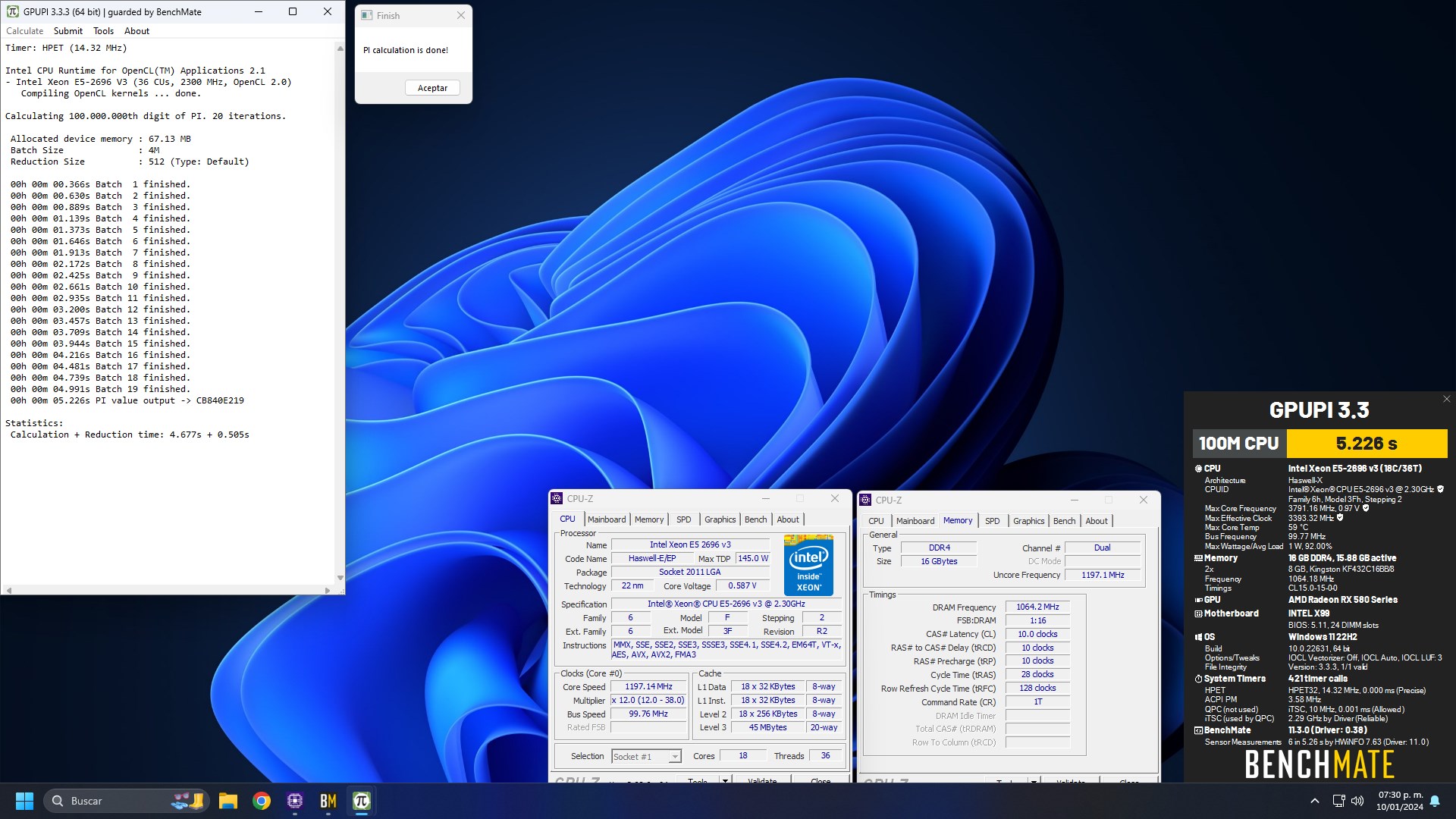Screen dimensions: 1456x819
Task: Select the CPU tab in left CPU-Z
Action: pos(567,519)
